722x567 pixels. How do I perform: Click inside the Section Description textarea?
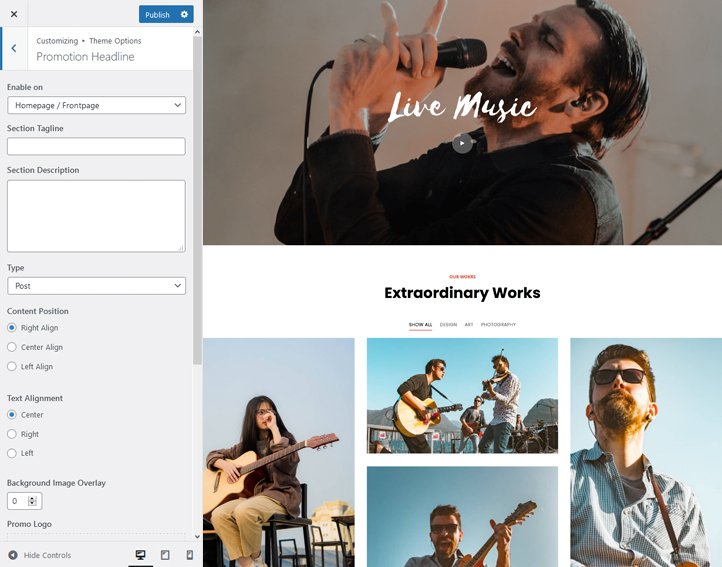(96, 216)
